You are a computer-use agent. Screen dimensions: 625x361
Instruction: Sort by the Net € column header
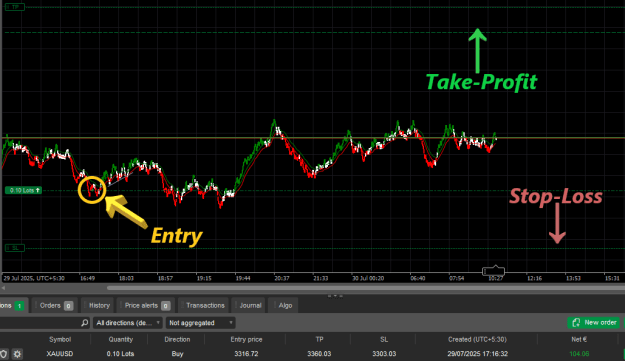click(579, 339)
